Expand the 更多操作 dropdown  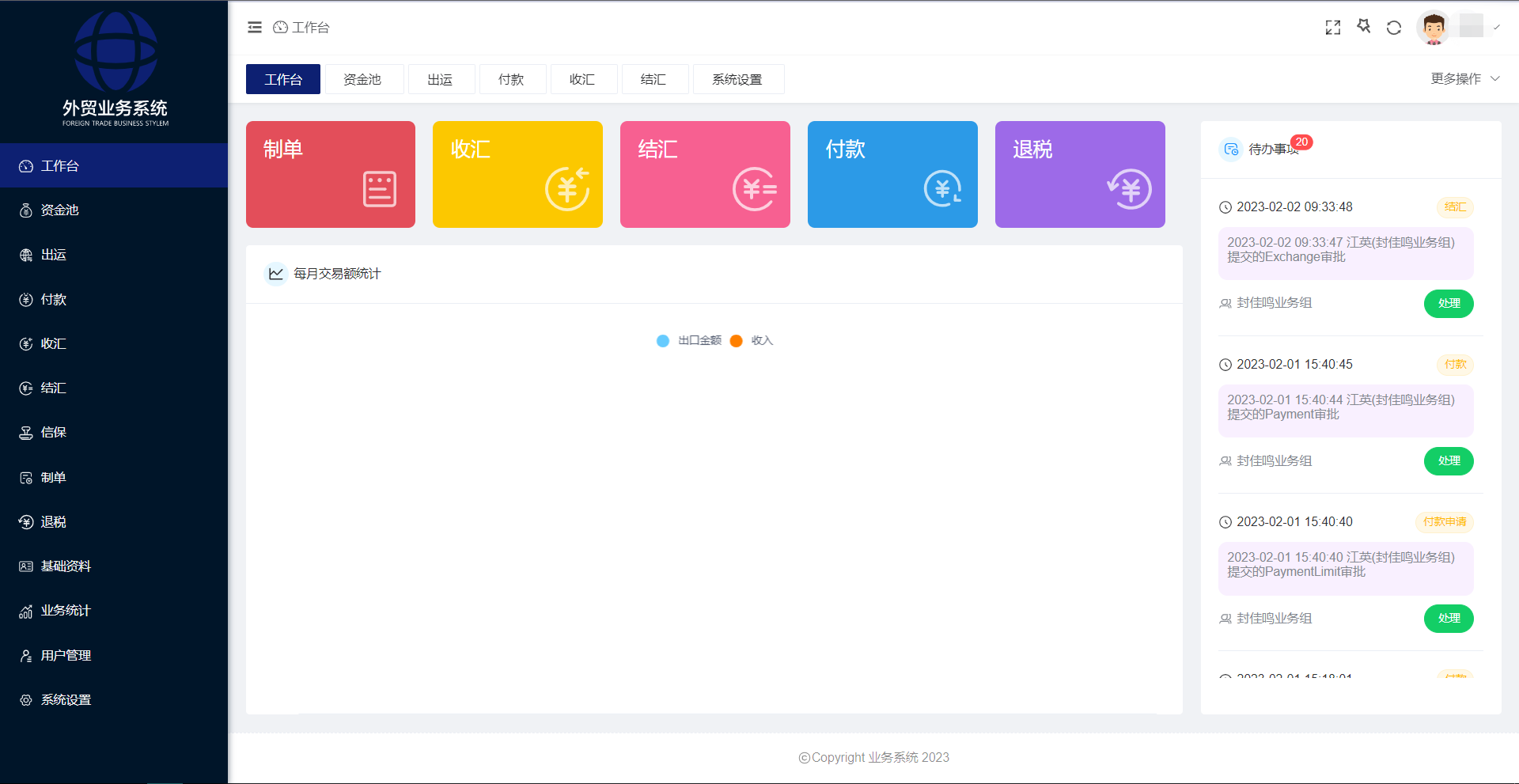coord(1465,79)
